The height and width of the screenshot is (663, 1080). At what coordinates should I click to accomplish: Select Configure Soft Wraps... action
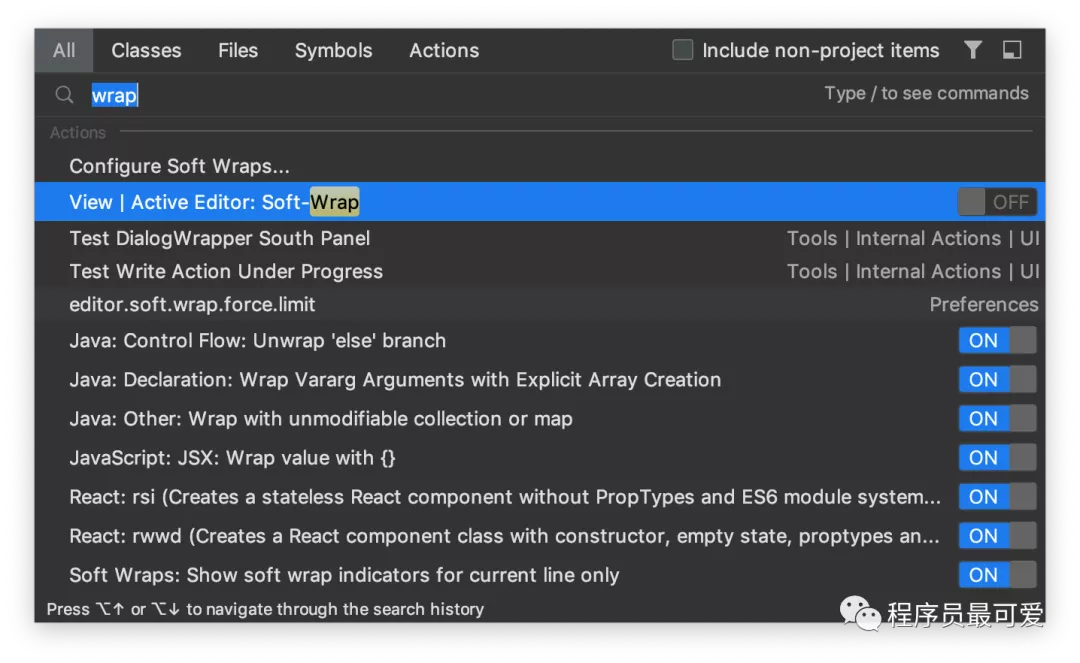coord(540,166)
